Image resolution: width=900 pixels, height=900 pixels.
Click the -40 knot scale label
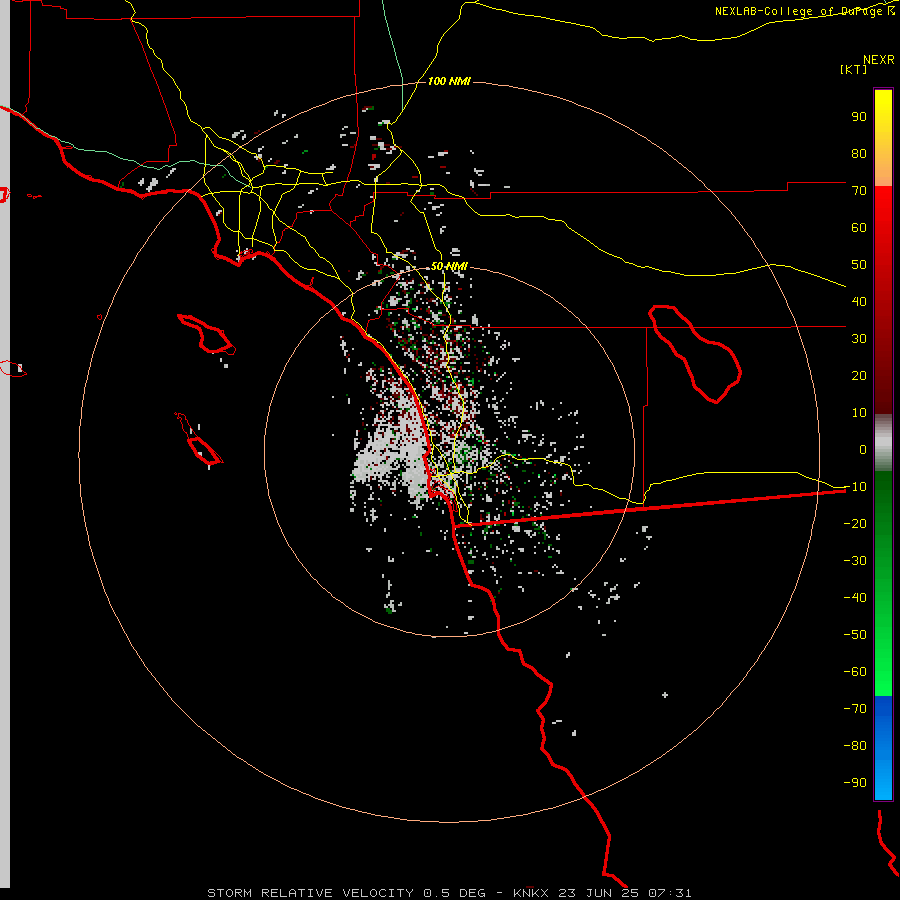855,598
